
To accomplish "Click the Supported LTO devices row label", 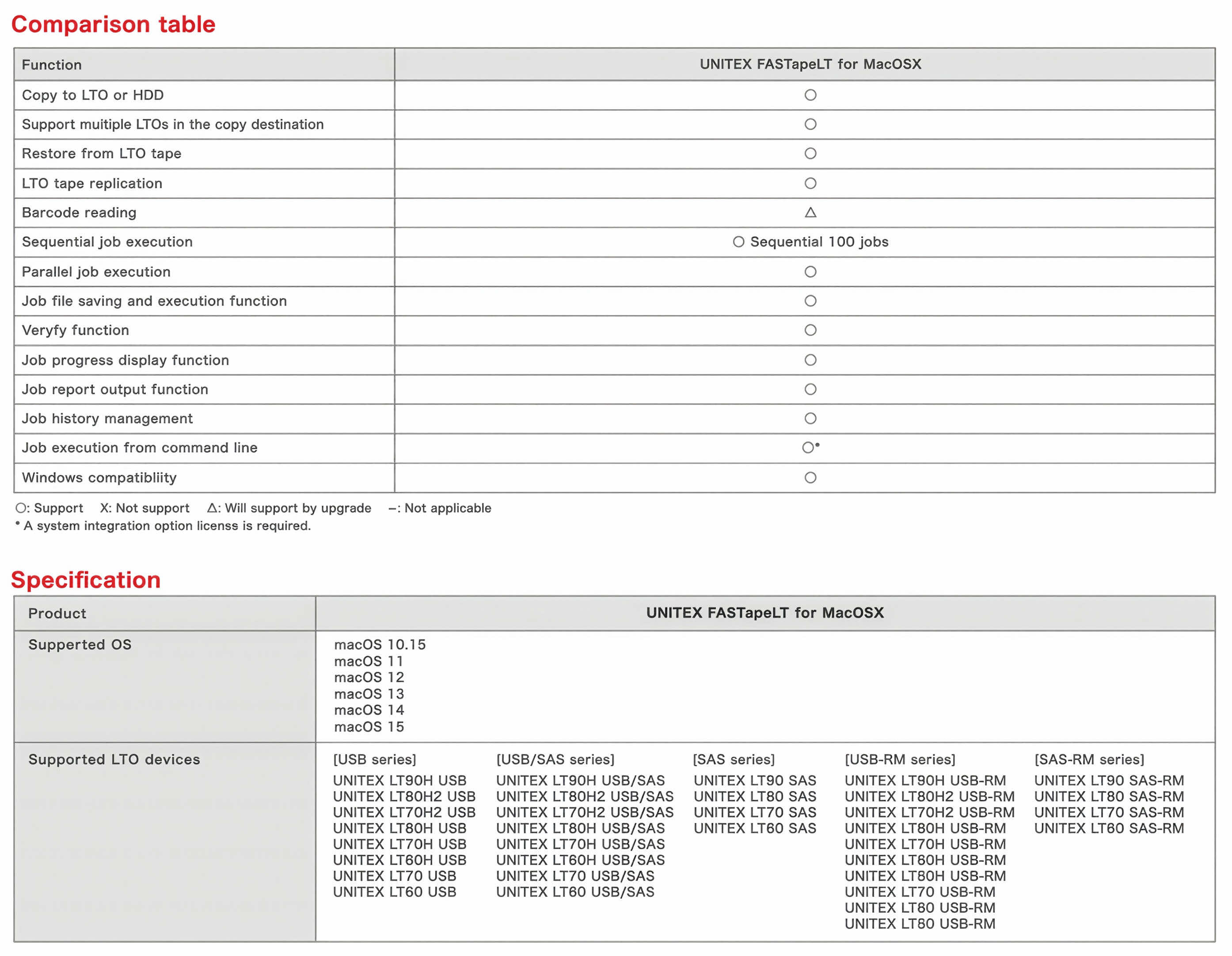I will (114, 759).
